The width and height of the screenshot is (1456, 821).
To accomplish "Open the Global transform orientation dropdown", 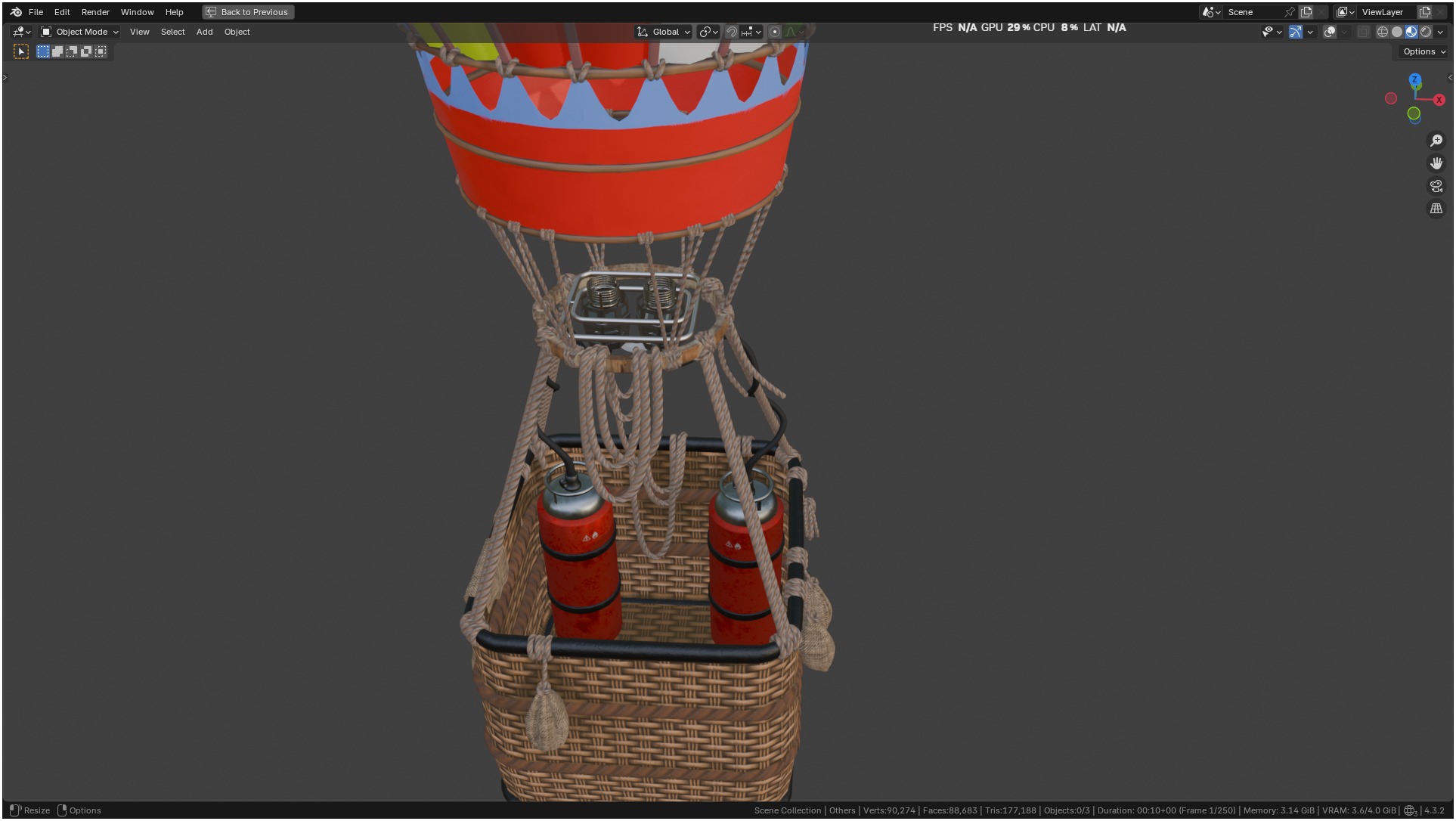I will pos(664,32).
